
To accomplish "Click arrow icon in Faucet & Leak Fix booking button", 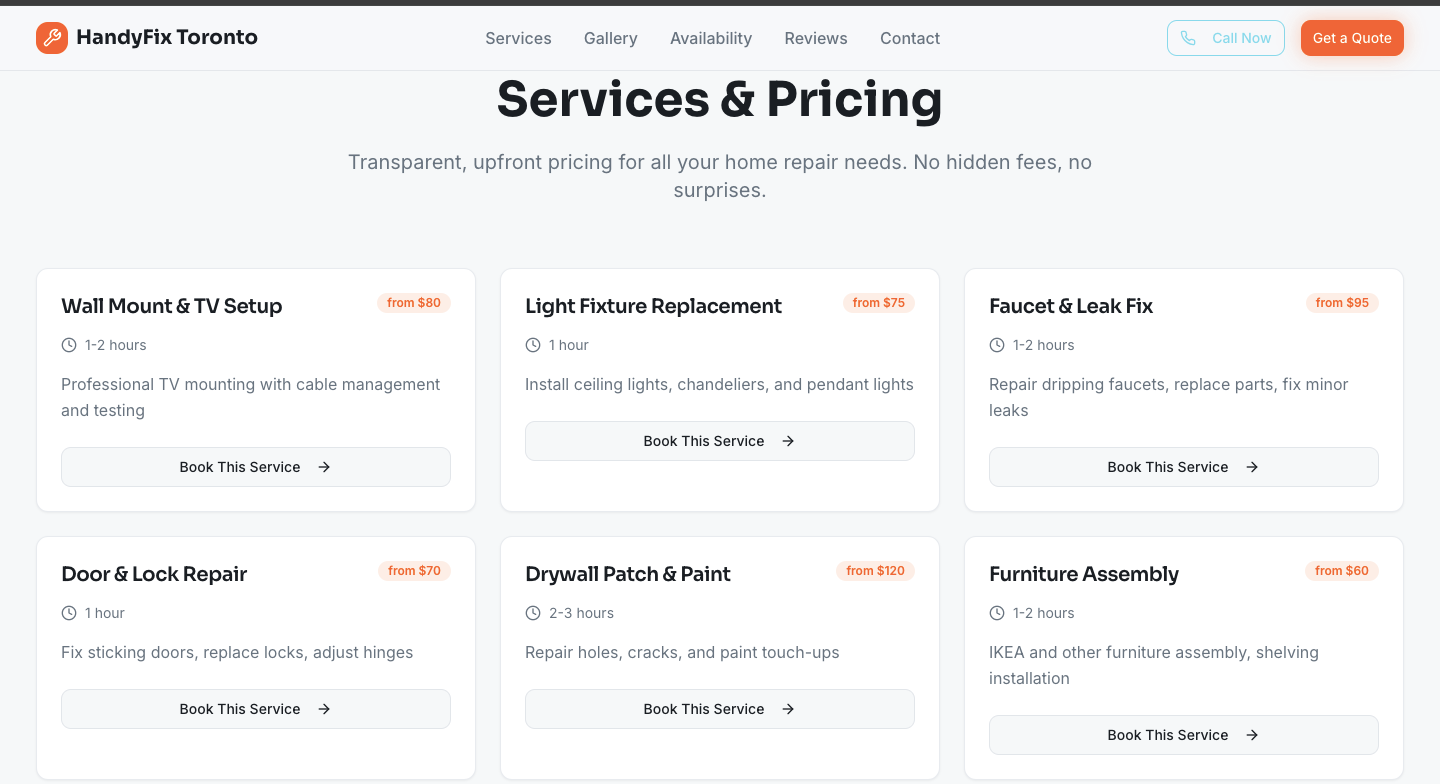I will tap(1252, 467).
